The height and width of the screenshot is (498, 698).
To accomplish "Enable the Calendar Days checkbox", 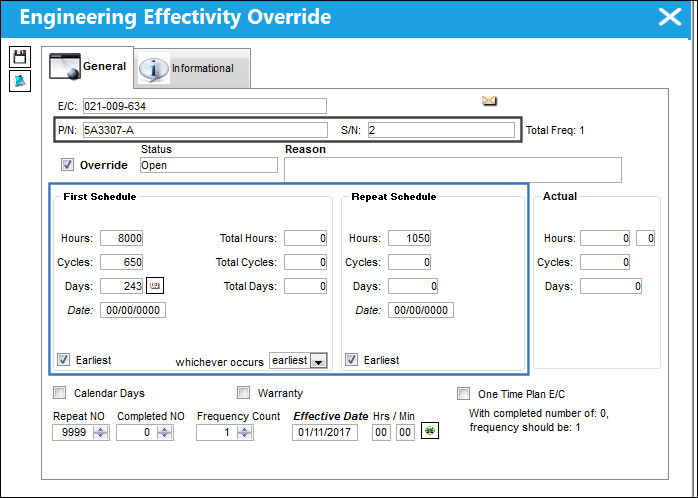I will [60, 393].
